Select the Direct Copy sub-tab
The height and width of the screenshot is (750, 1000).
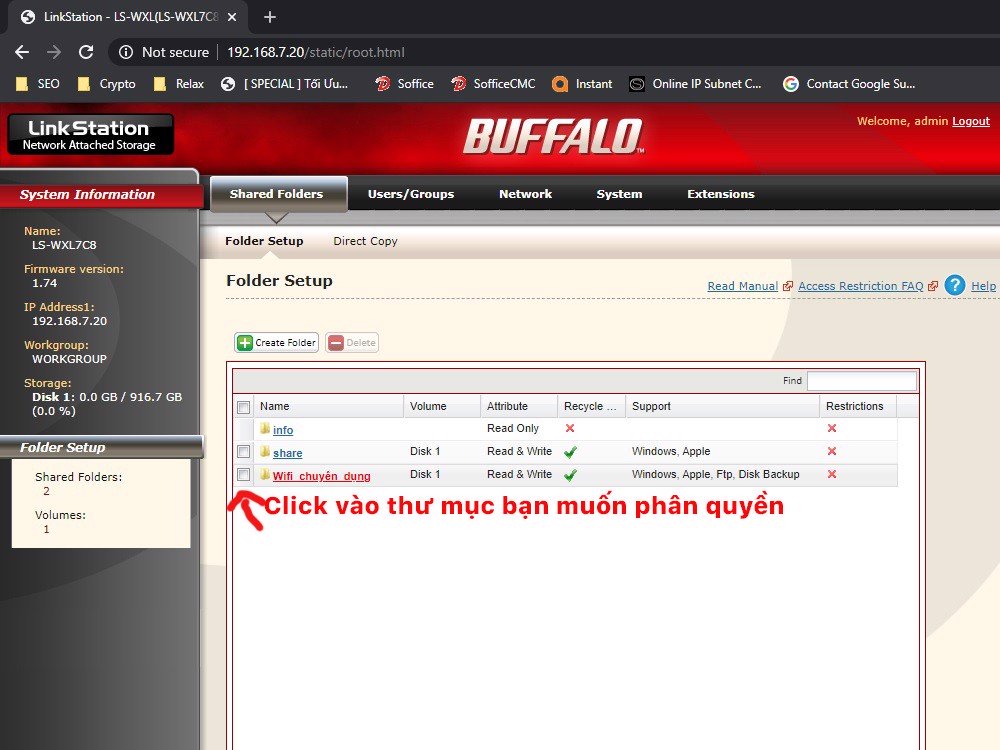tap(365, 241)
